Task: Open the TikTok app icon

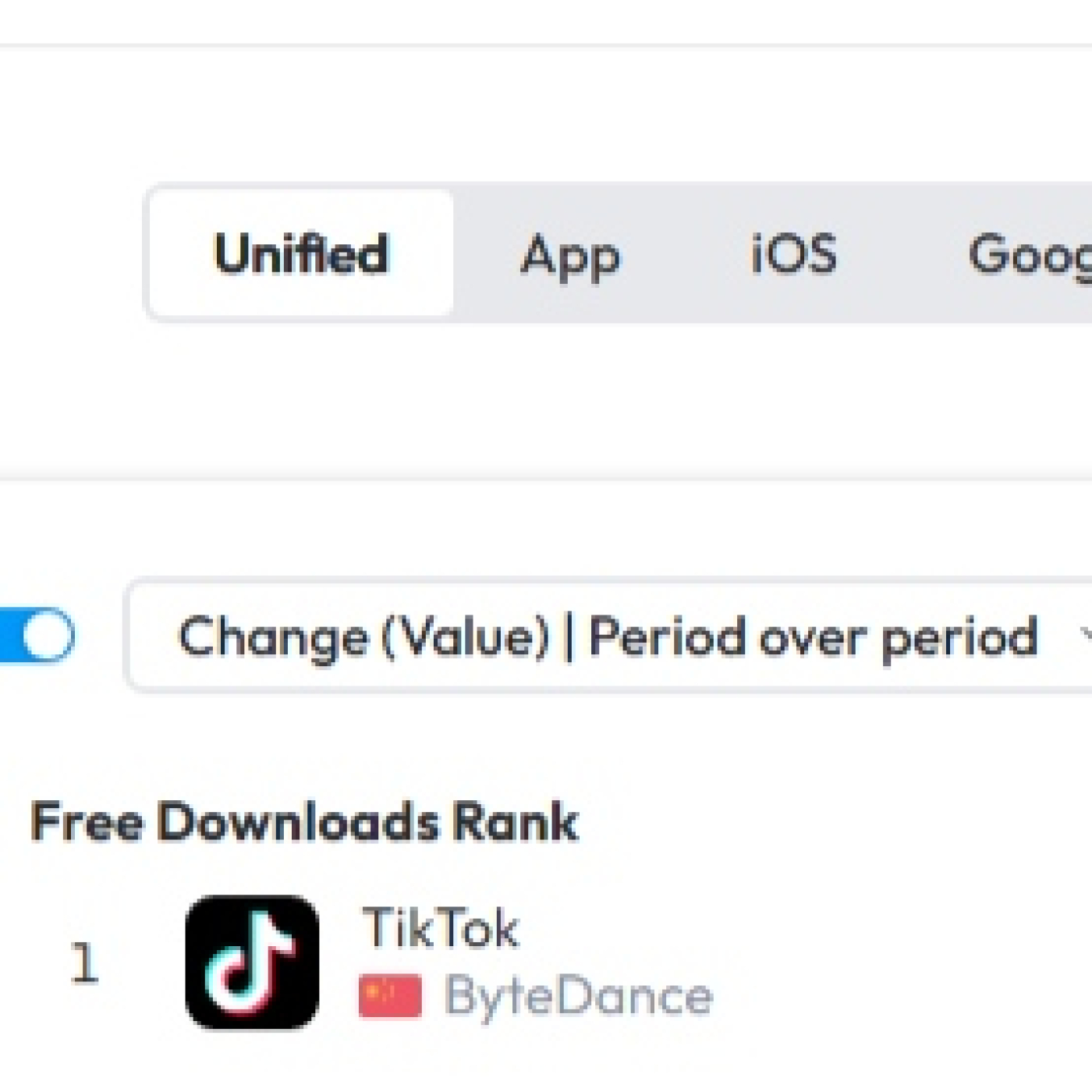Action: point(252,962)
